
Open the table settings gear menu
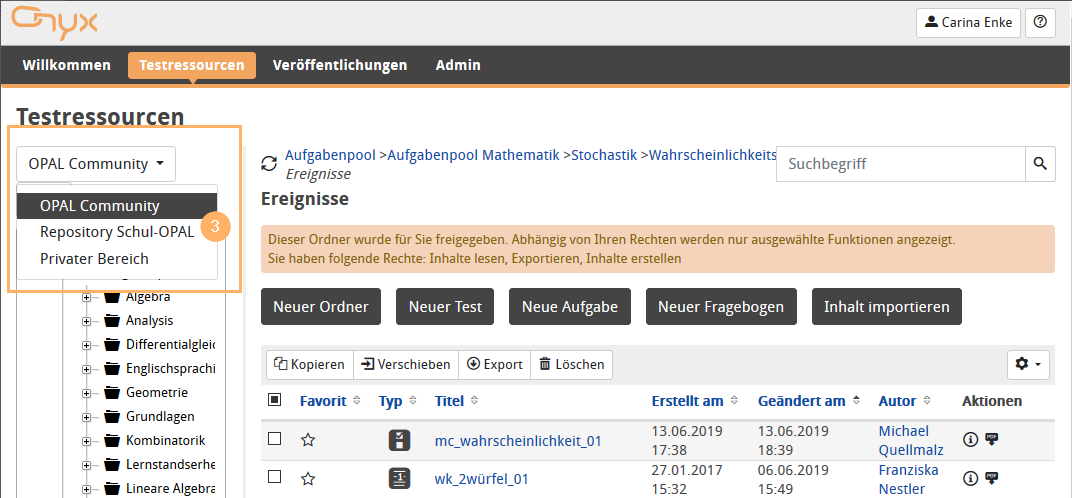pos(1028,365)
